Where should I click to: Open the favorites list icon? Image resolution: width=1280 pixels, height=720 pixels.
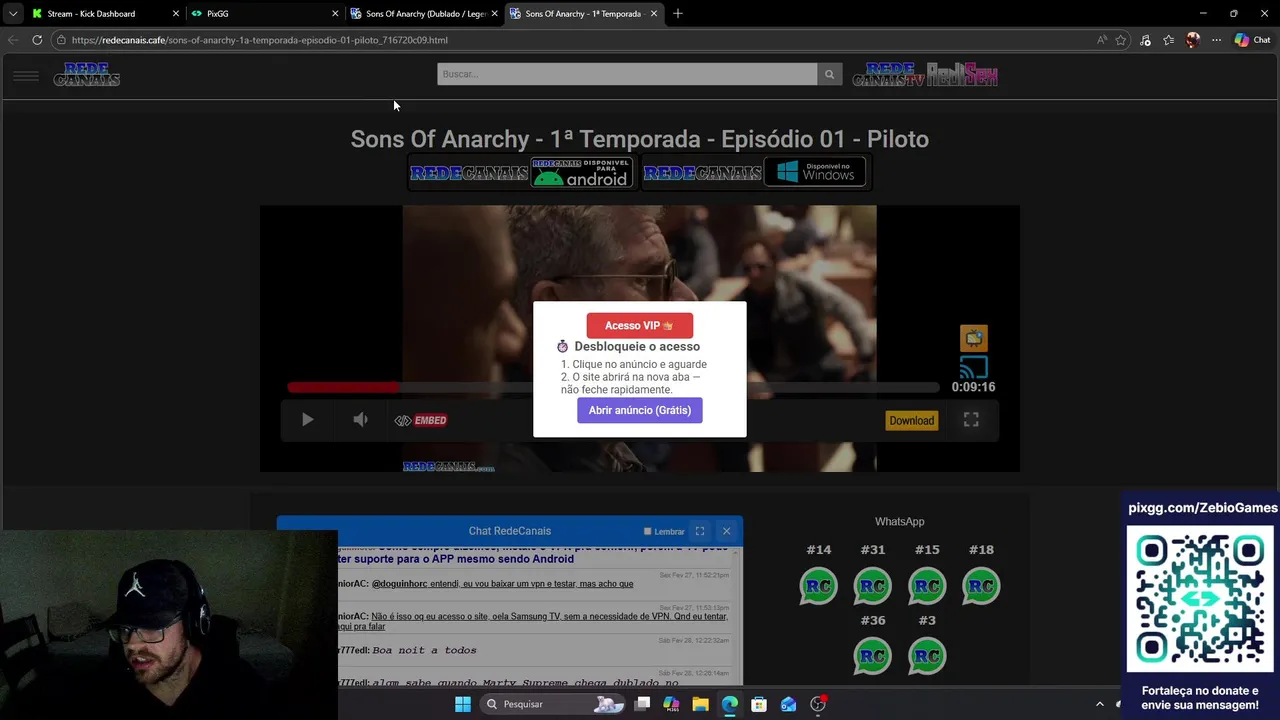coord(1168,40)
